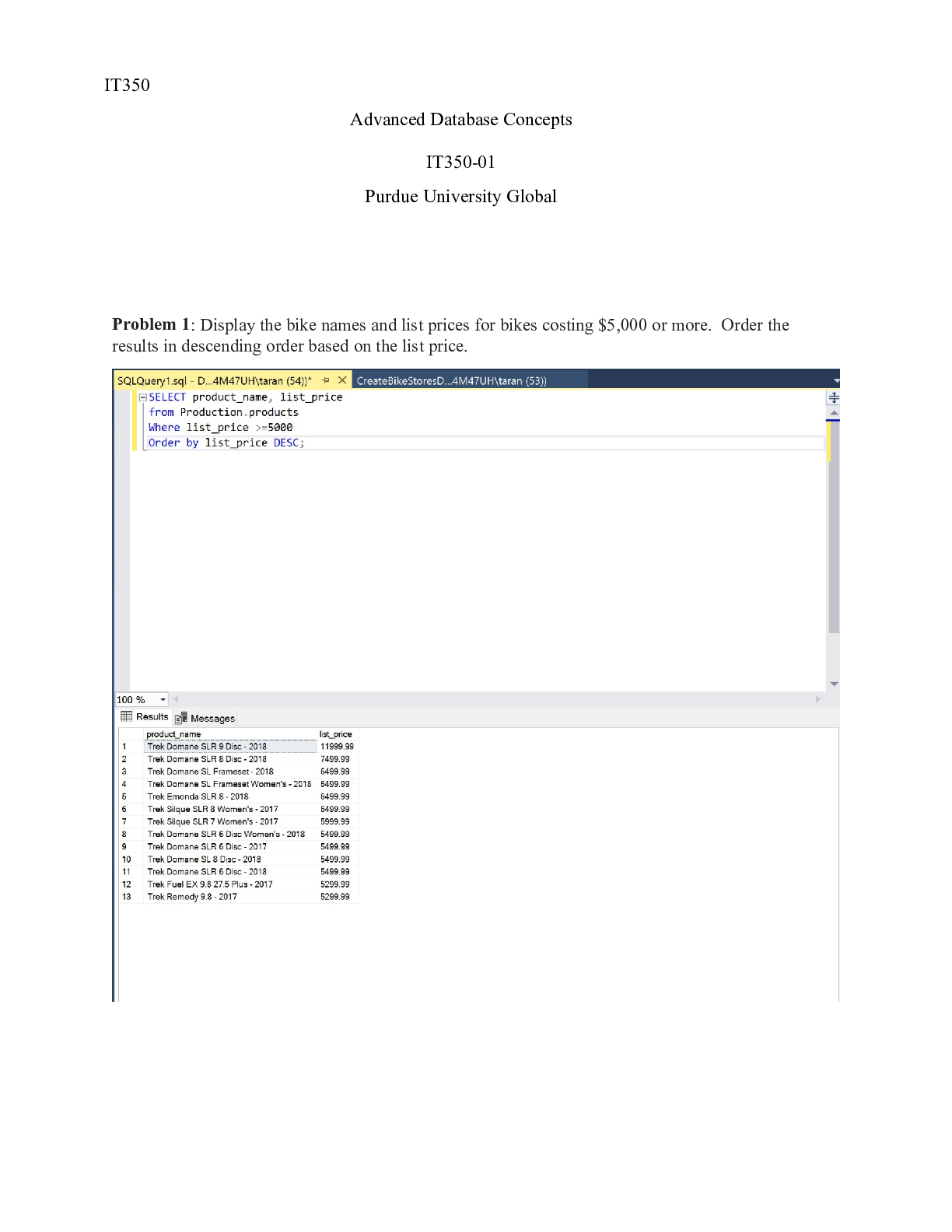Viewport: 952px width, 1232px height.
Task: Click the editor scroll up arrow
Action: [x=834, y=412]
